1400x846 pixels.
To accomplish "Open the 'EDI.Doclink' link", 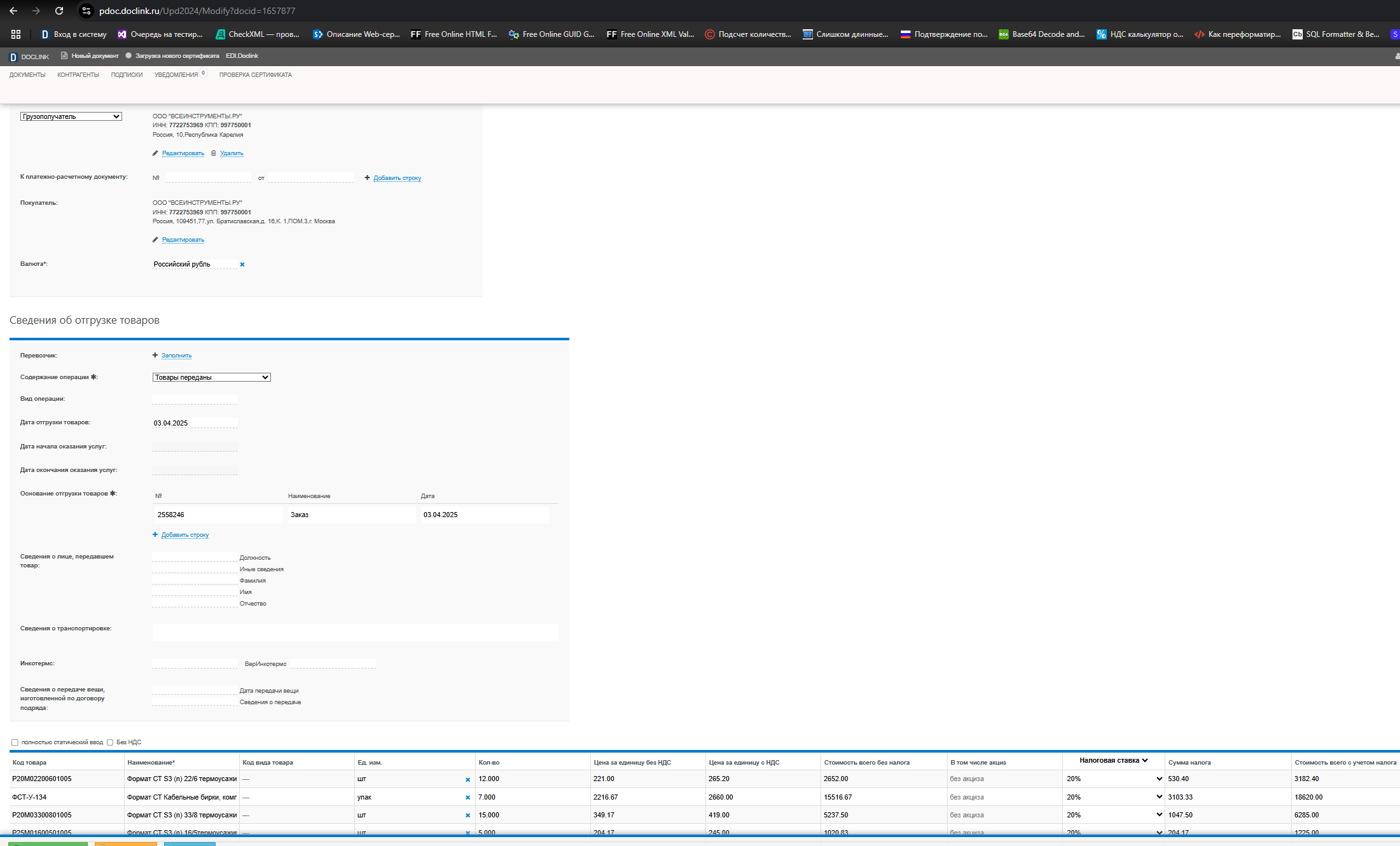I will (242, 56).
